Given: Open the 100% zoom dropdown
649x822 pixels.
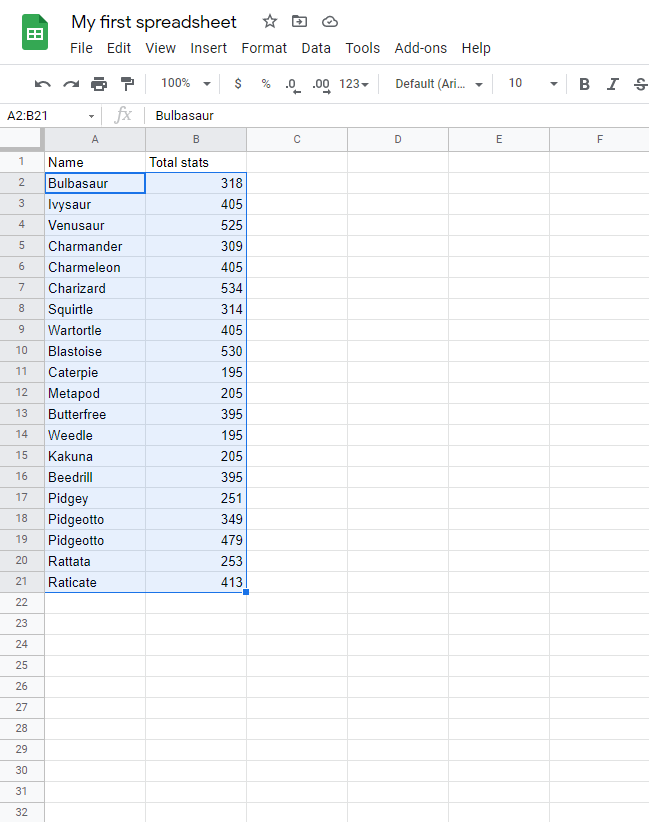Looking at the screenshot, I should coord(186,84).
